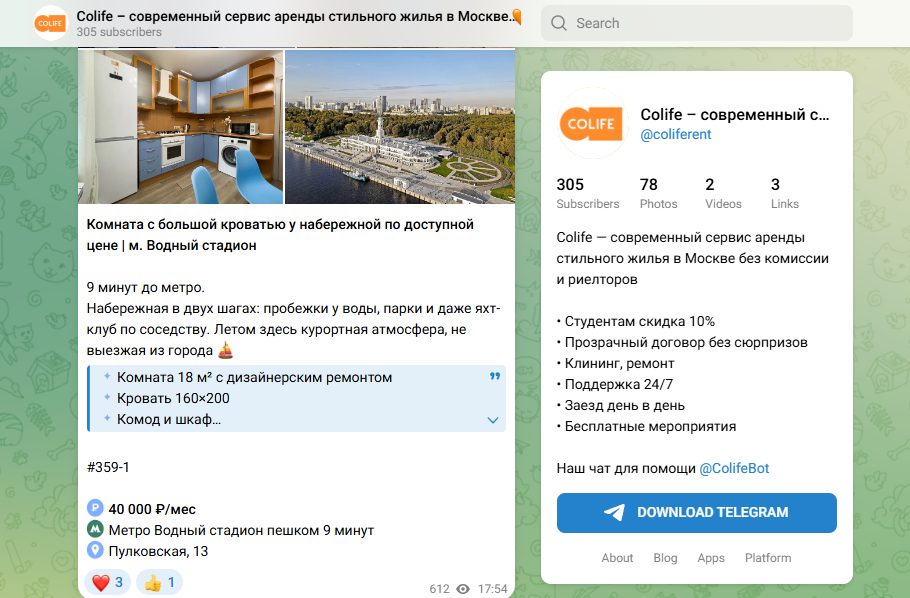Click the green metro icon
The width and height of the screenshot is (910, 598).
[95, 529]
